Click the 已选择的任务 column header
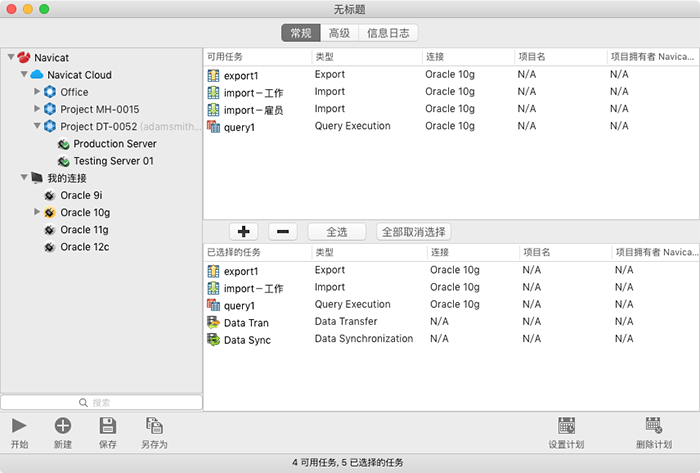The image size is (700, 473). pos(257,252)
